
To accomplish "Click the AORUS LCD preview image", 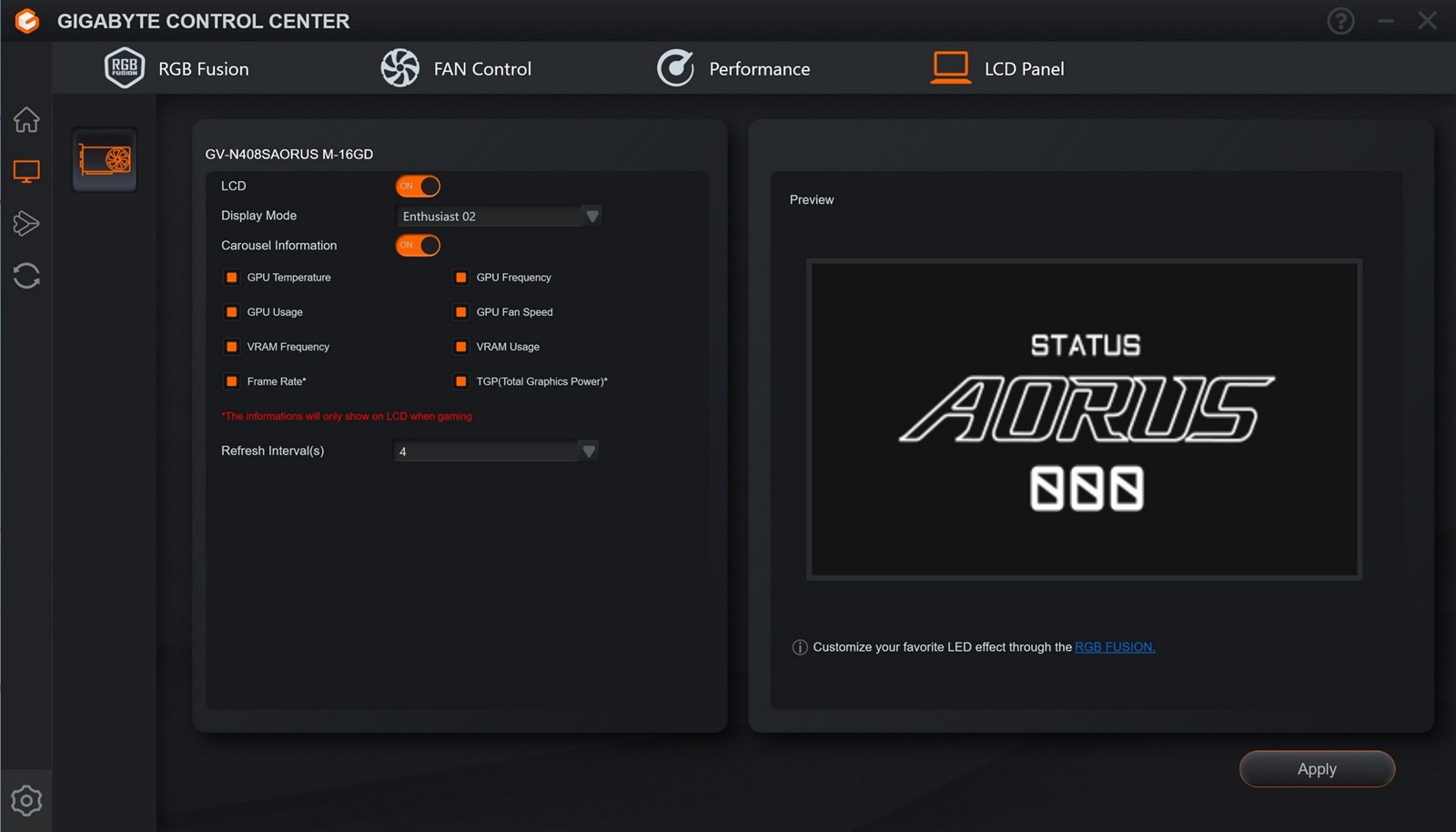I will (x=1084, y=420).
